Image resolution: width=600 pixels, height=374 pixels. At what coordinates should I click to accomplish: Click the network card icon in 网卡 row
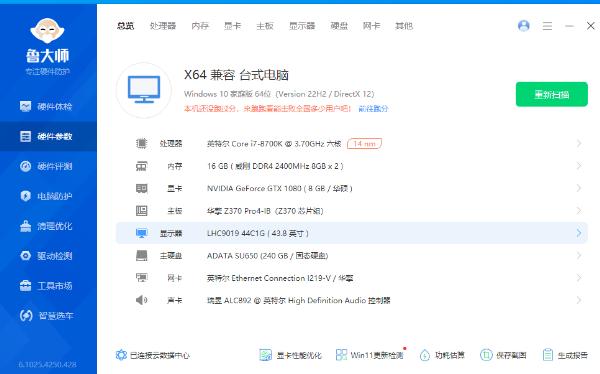point(142,278)
